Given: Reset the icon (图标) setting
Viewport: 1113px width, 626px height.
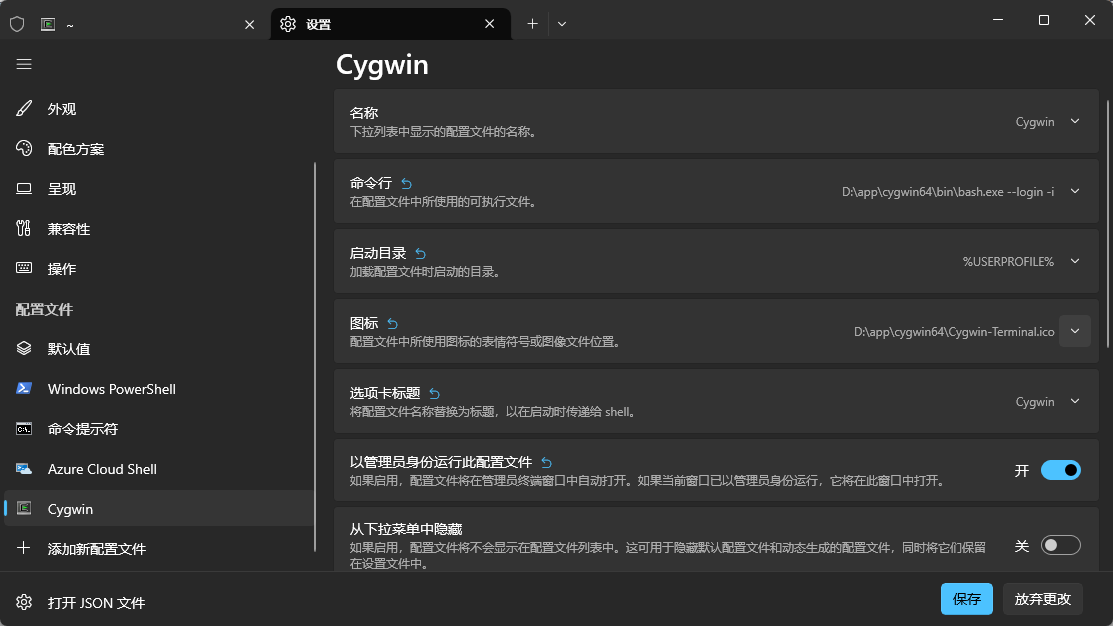Looking at the screenshot, I should click(x=393, y=324).
